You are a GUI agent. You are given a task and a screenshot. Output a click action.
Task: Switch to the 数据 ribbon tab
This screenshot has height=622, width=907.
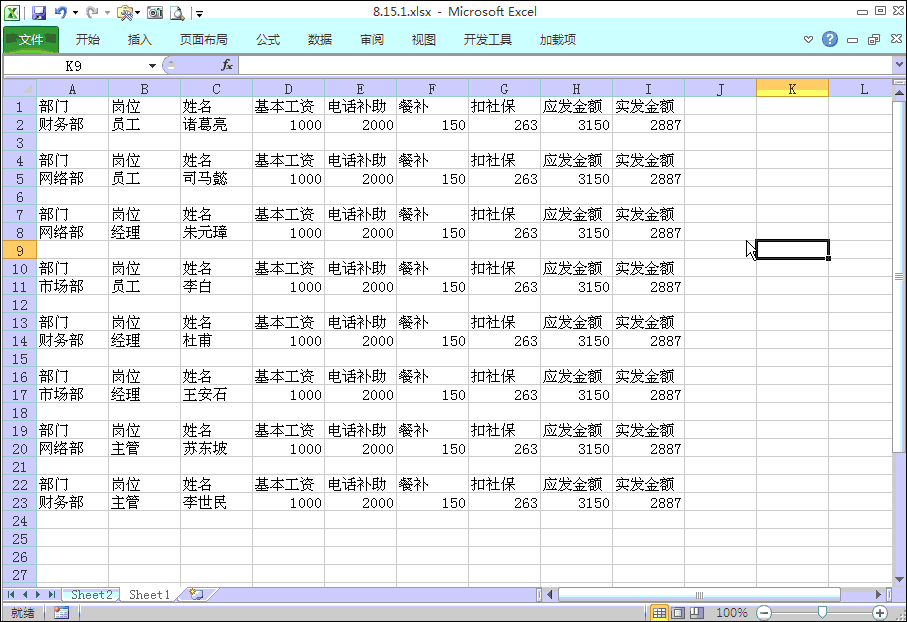tap(320, 39)
